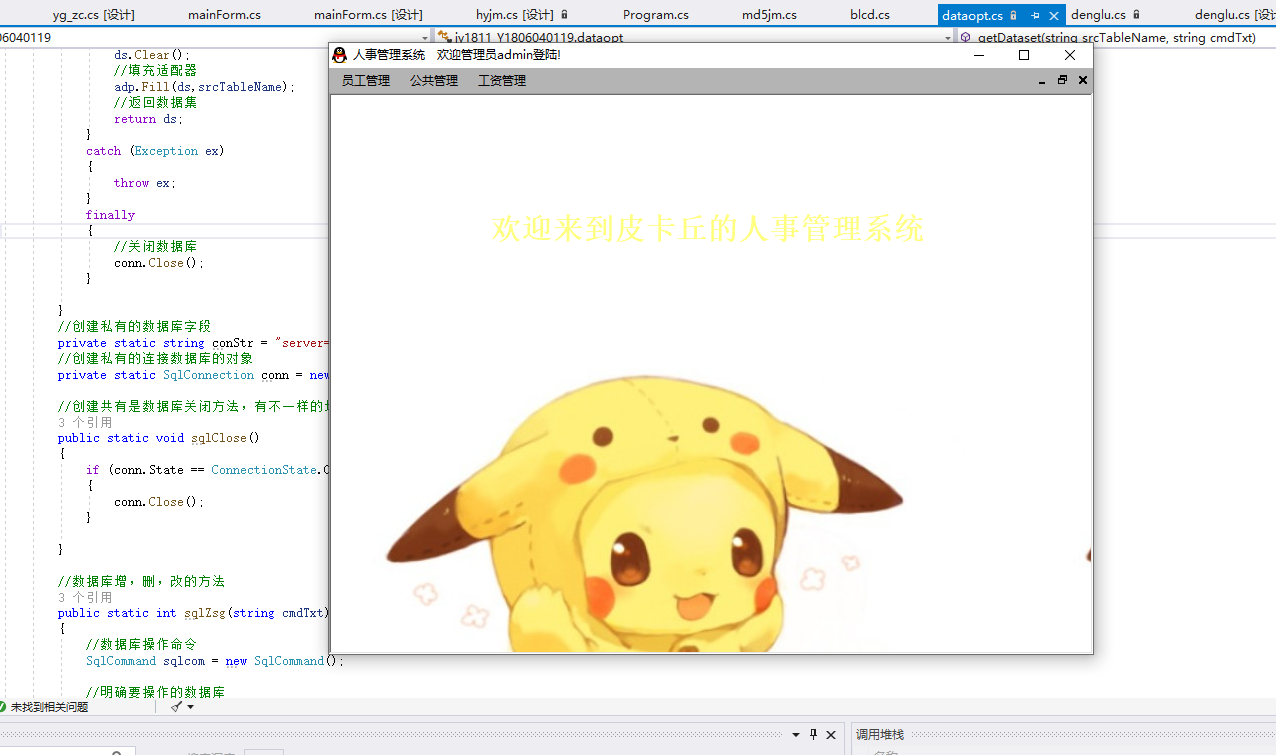Viewport: 1276px width, 755px height.
Task: Click SqlConnection type in code
Action: click(x=209, y=375)
